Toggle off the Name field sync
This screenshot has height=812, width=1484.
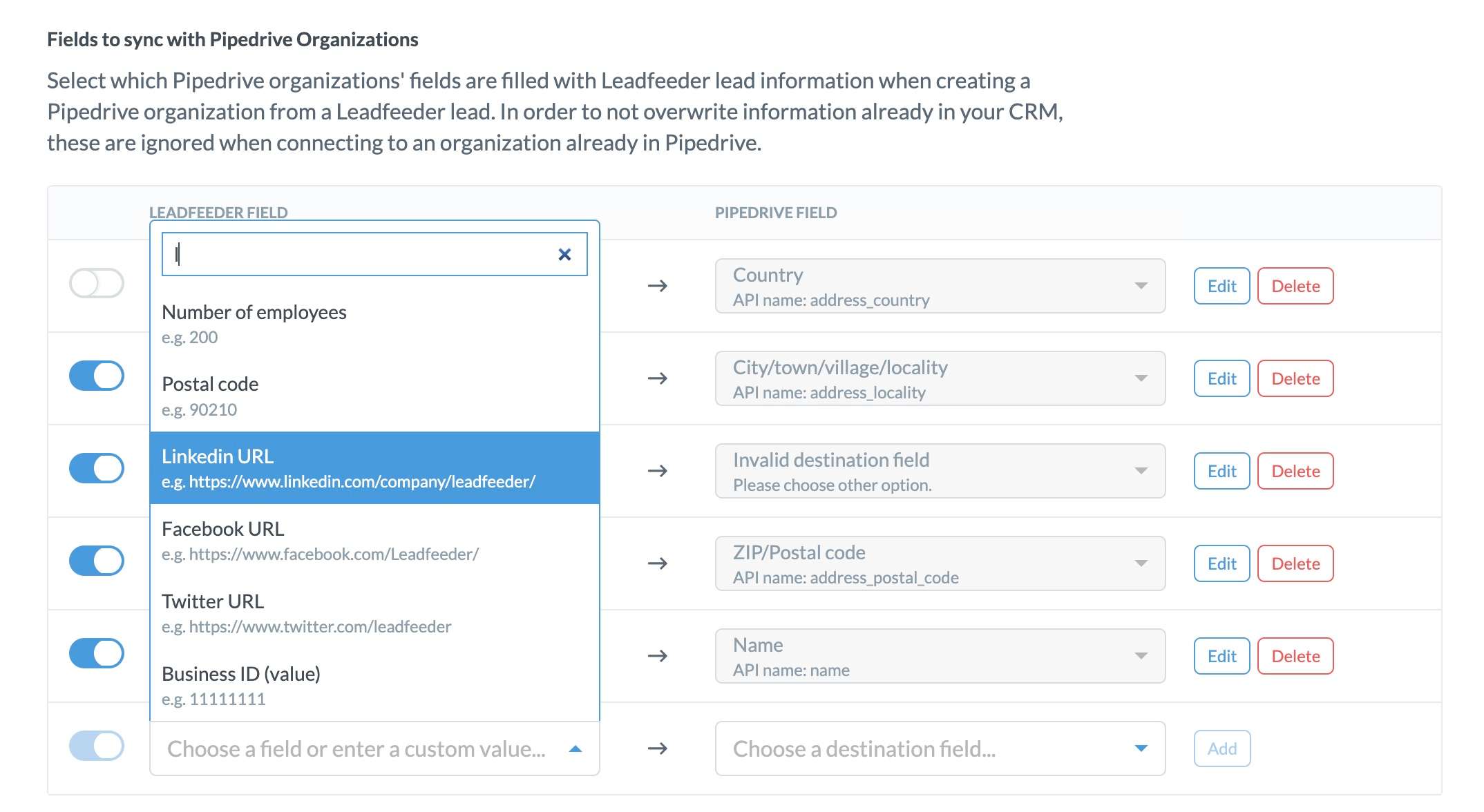[97, 653]
